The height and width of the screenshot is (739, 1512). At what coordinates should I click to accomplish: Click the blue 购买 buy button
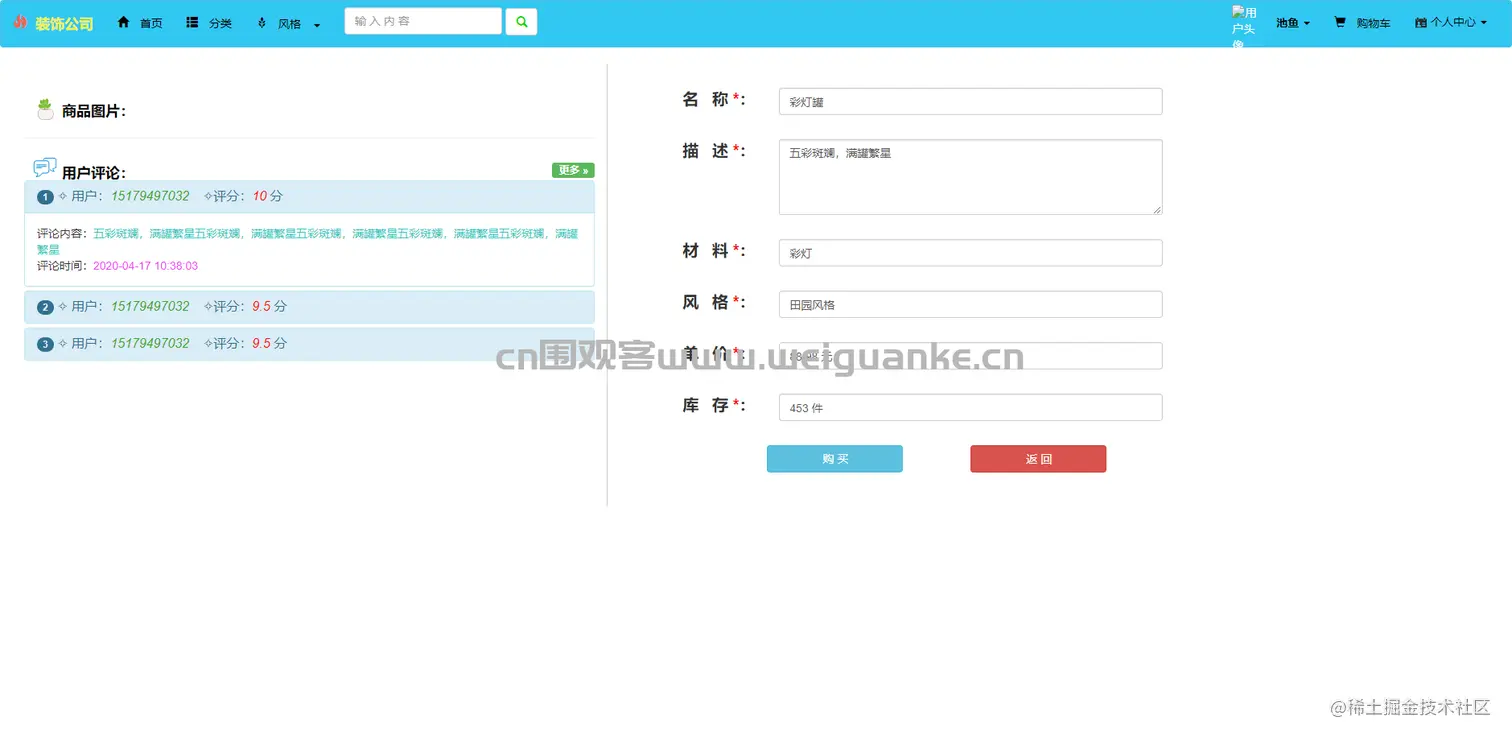(834, 459)
